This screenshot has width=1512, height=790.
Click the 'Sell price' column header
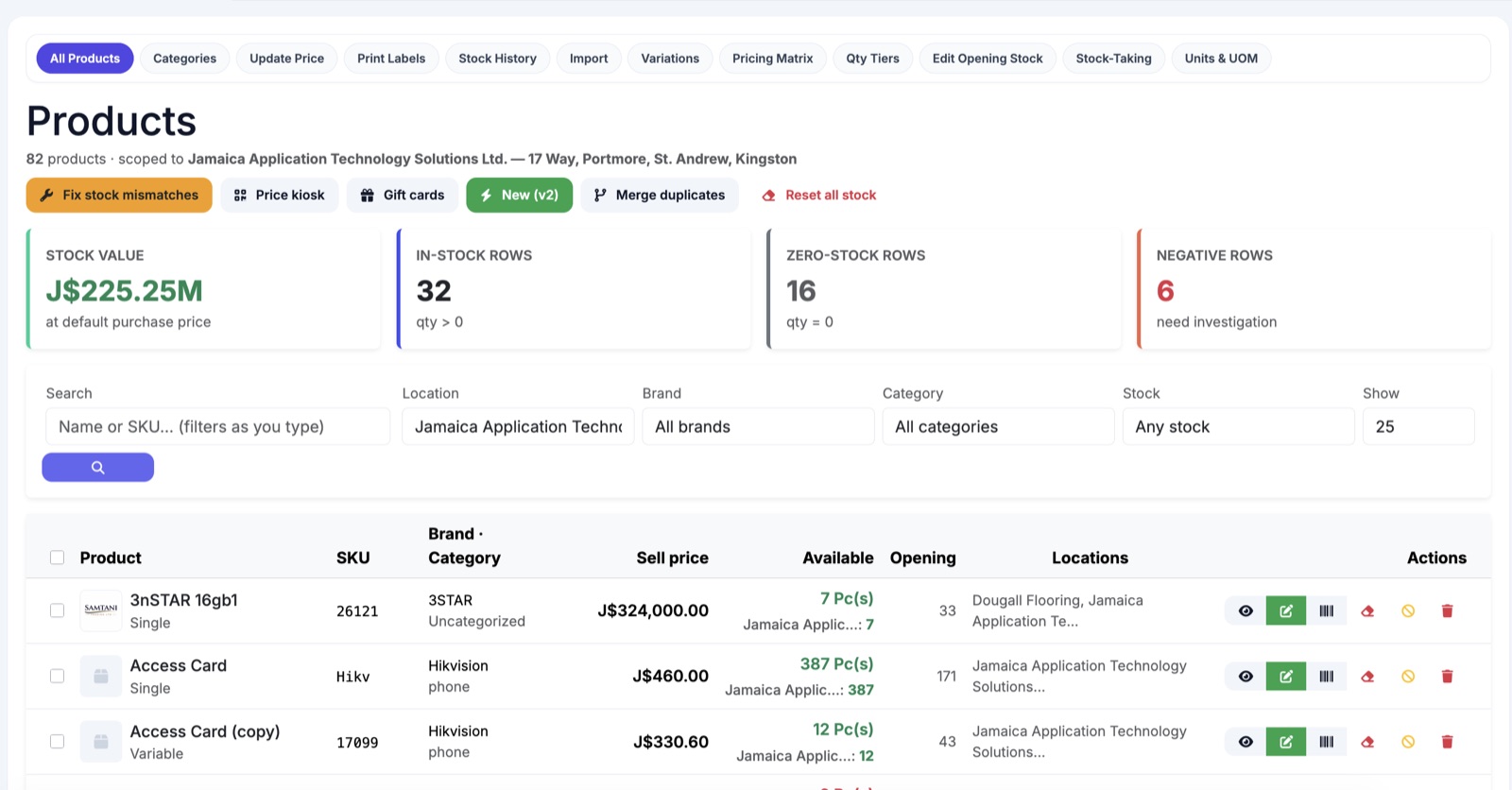(672, 558)
